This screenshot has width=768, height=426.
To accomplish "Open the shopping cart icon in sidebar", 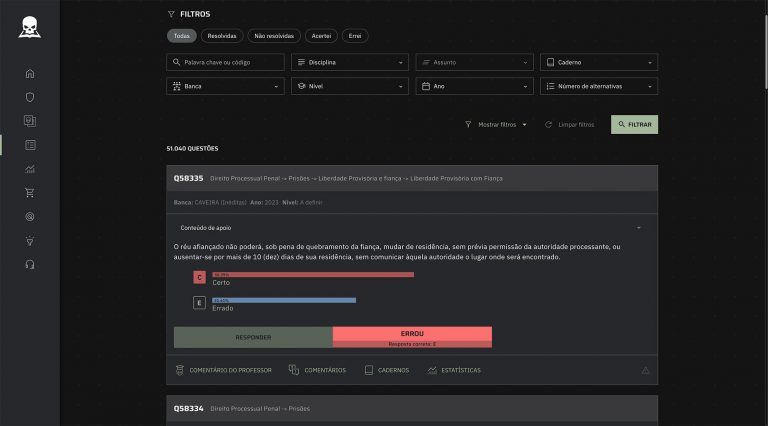I will click(30, 193).
